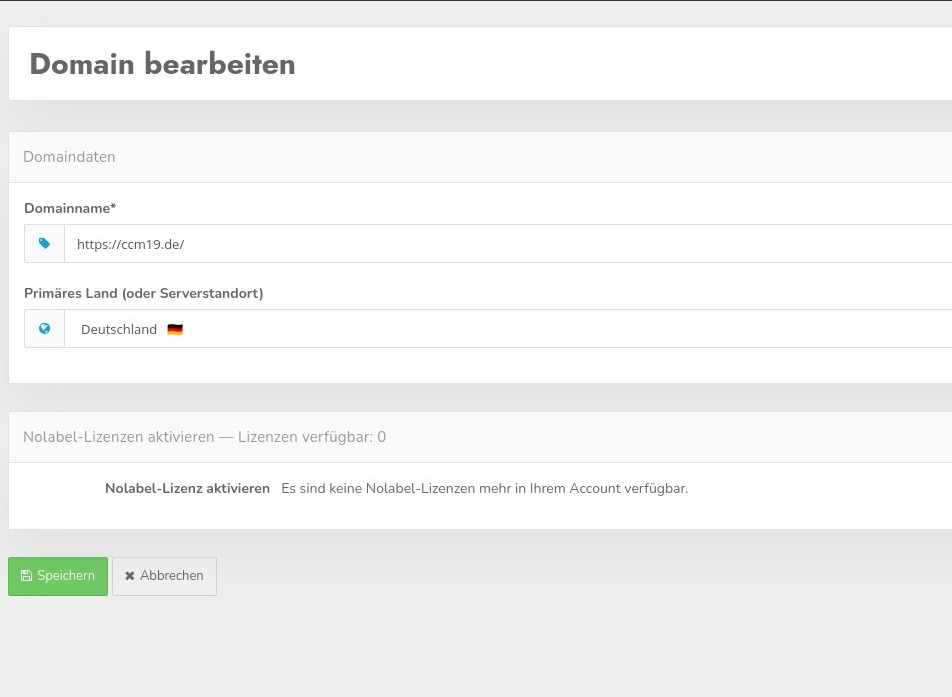Click the "Primäres Land (oder Serverstandort)" label
The image size is (952, 697).
(x=143, y=293)
